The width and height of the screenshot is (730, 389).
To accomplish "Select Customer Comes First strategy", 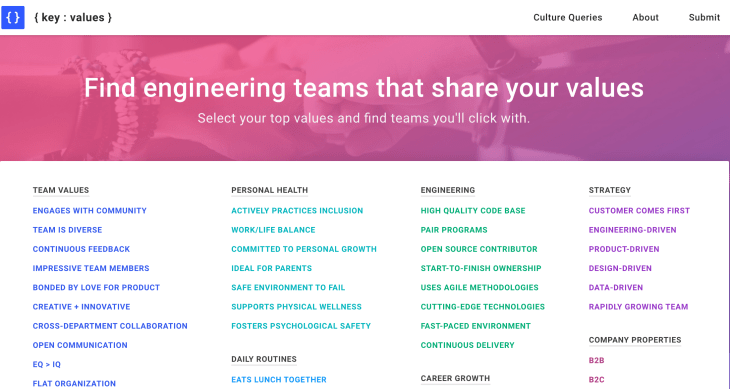I will point(639,211).
